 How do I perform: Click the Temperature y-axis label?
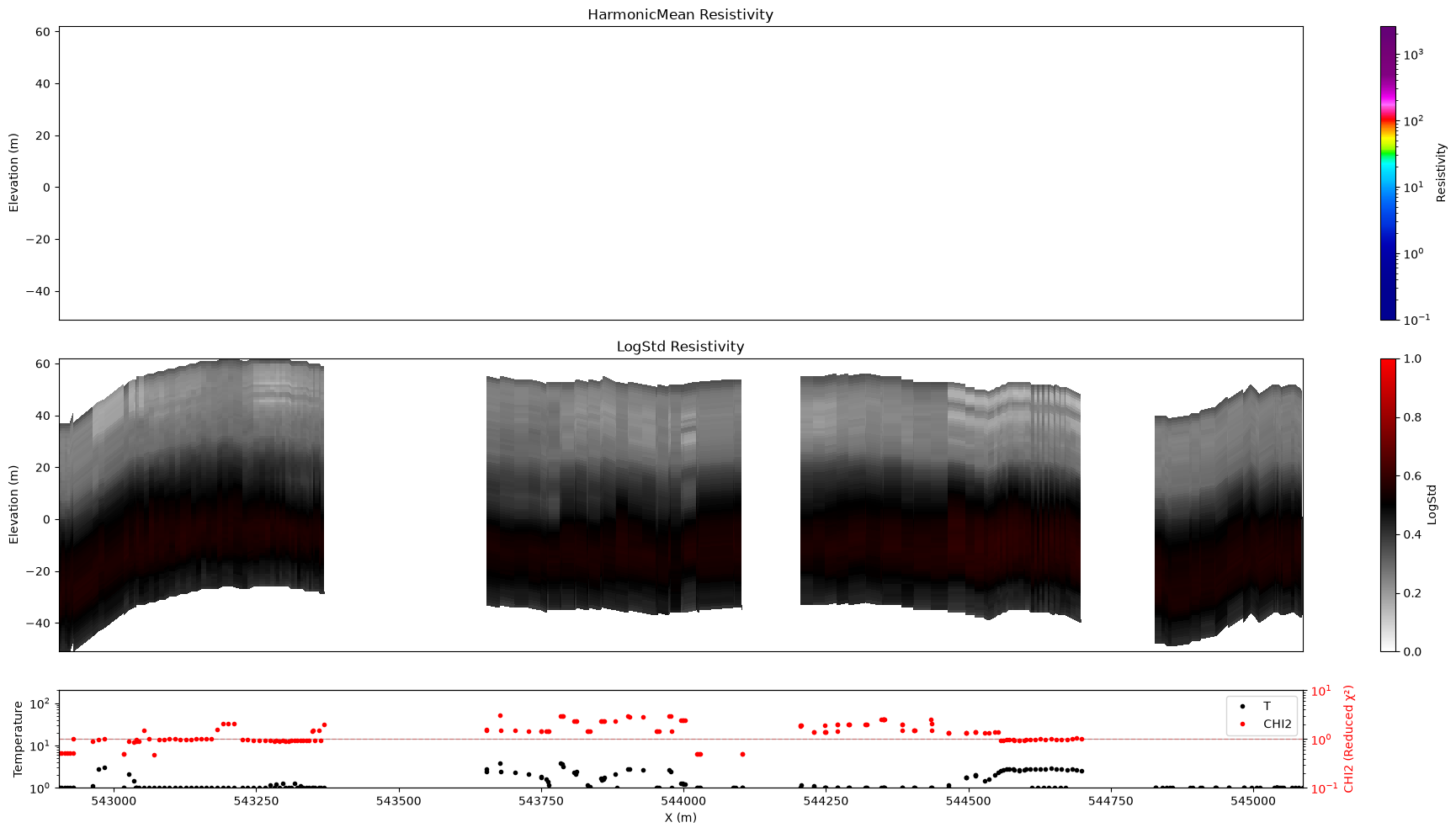[17, 739]
